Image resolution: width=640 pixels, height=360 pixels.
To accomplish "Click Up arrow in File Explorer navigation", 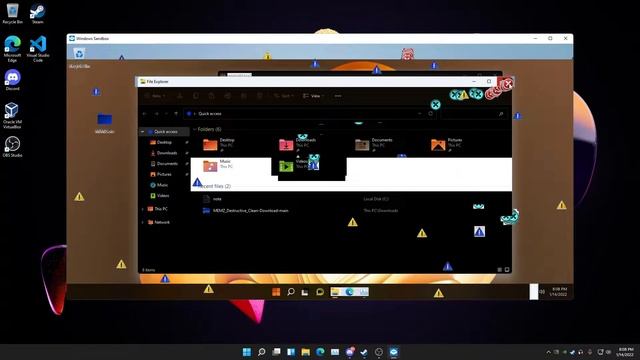I will (x=176, y=114).
